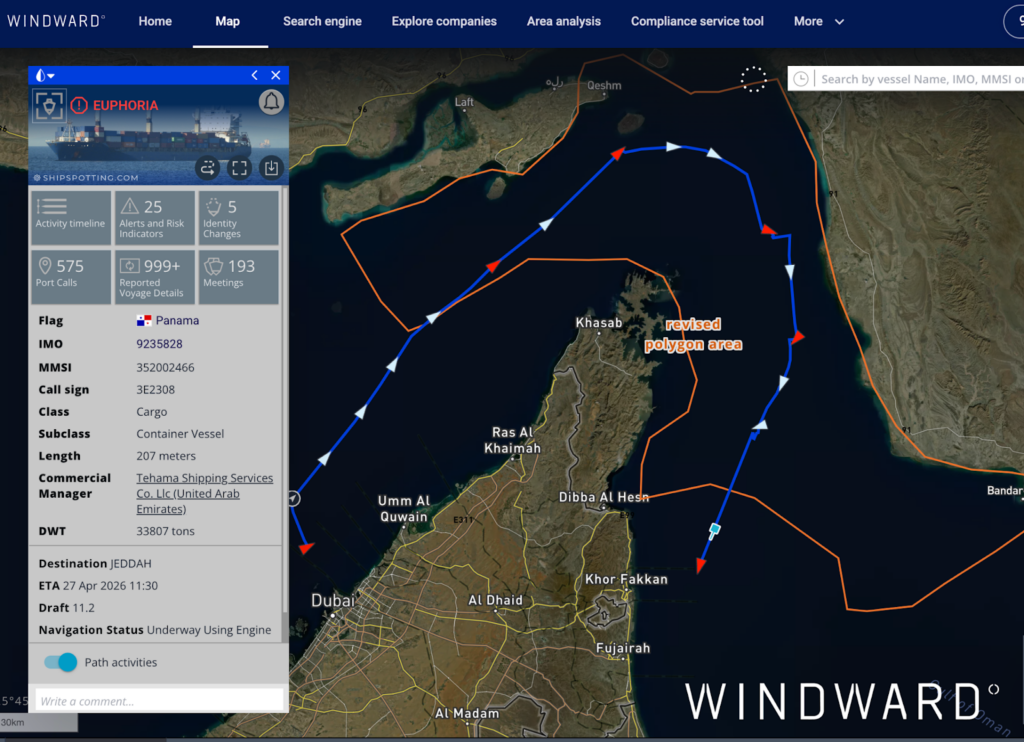1024x742 pixels.
Task: Click MMSI value 352002466
Action: pyautogui.click(x=165, y=368)
